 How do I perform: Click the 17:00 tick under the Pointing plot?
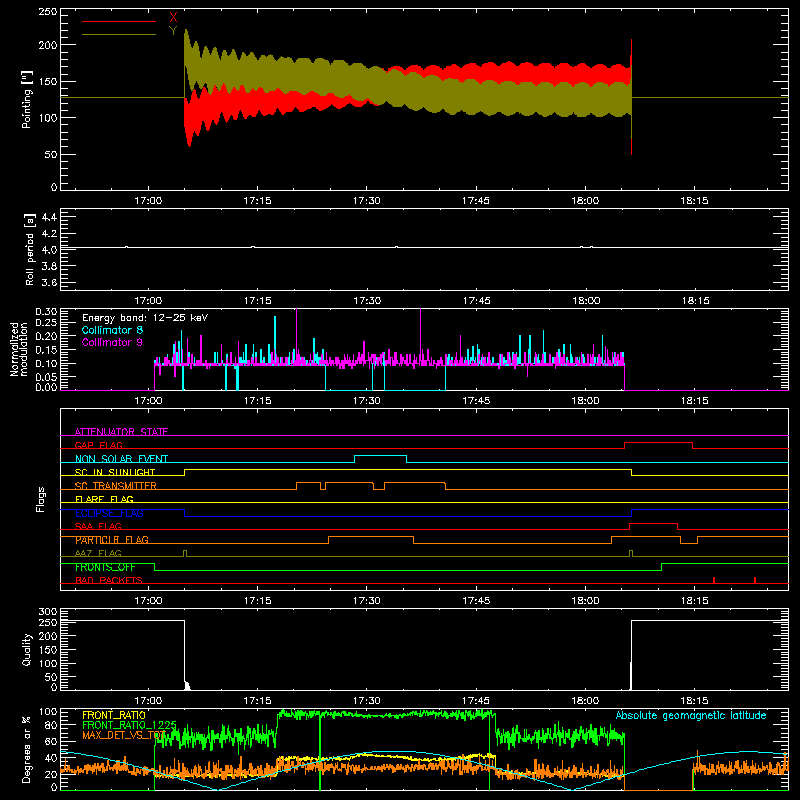(148, 201)
